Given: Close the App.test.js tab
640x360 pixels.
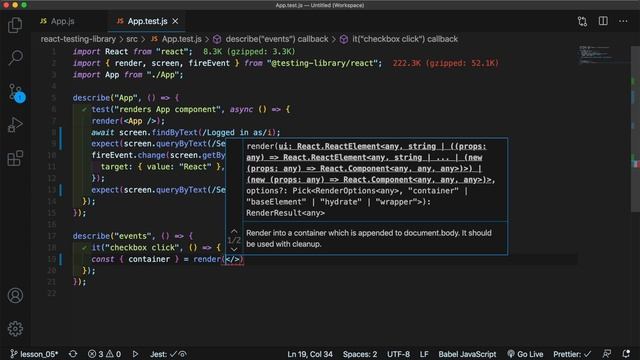Looking at the screenshot, I should tap(175, 21).
